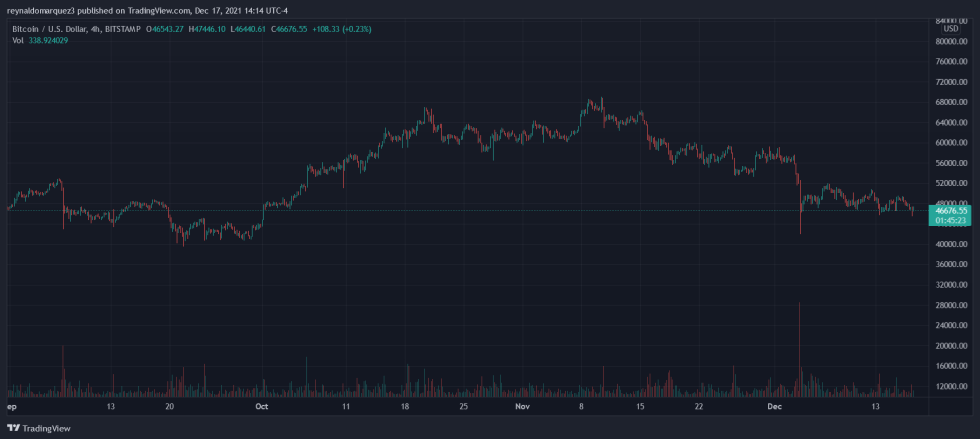
Task: Click the 25 date label on time axis
Action: coord(463,406)
